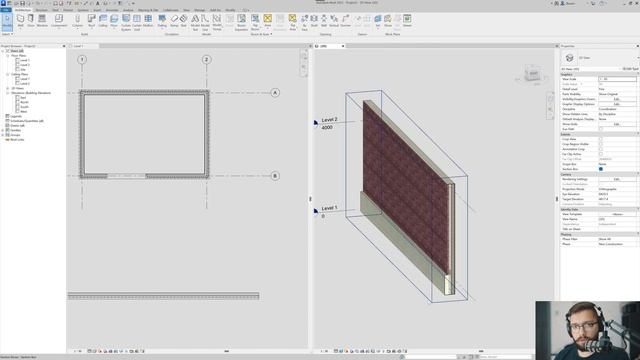Click the ViewCube in the 3D view
This screenshot has width=640, height=360.
(x=533, y=74)
